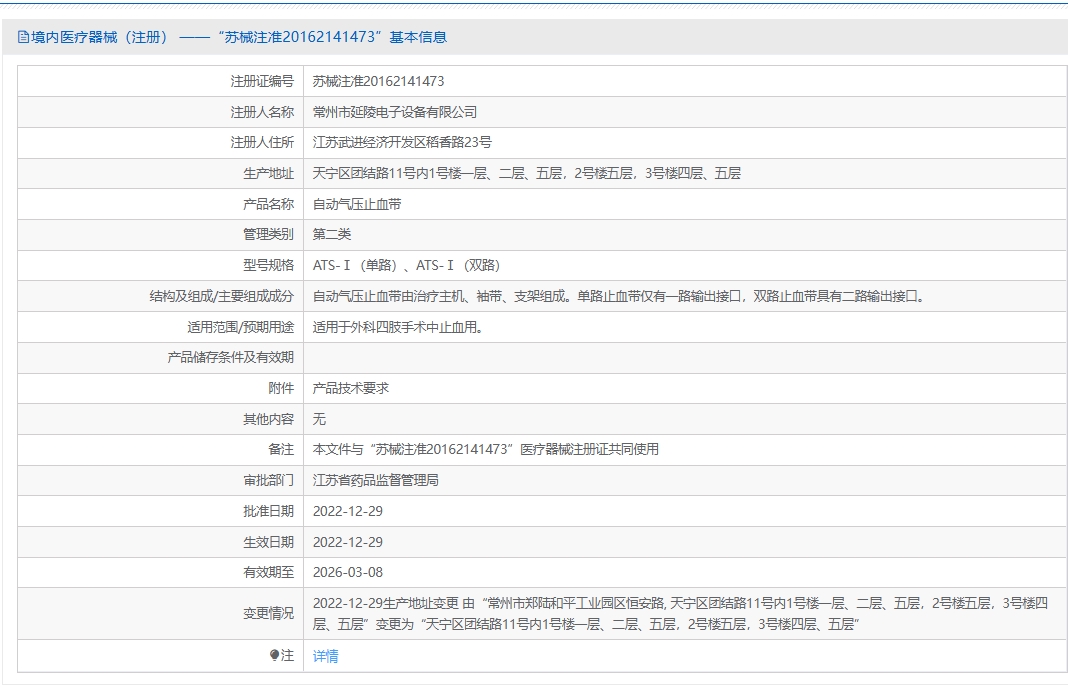Select the 生产地址 value starting with 天宁区团结路11号

tap(527, 173)
